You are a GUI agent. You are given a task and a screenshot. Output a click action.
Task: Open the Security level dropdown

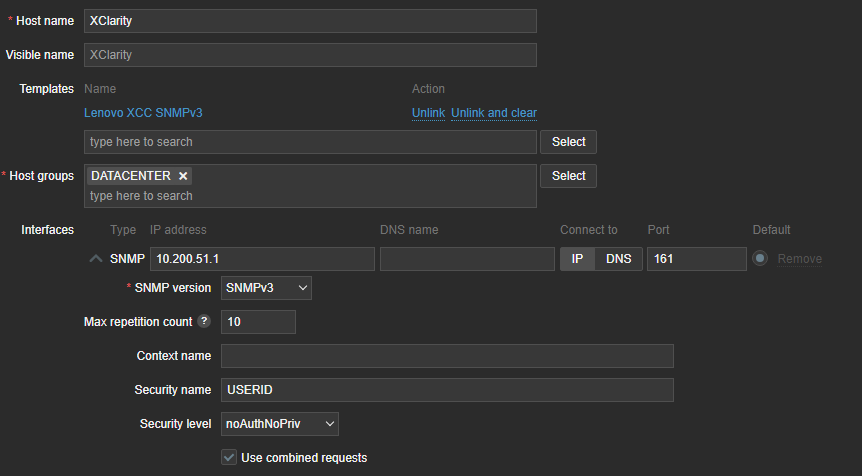tap(280, 424)
